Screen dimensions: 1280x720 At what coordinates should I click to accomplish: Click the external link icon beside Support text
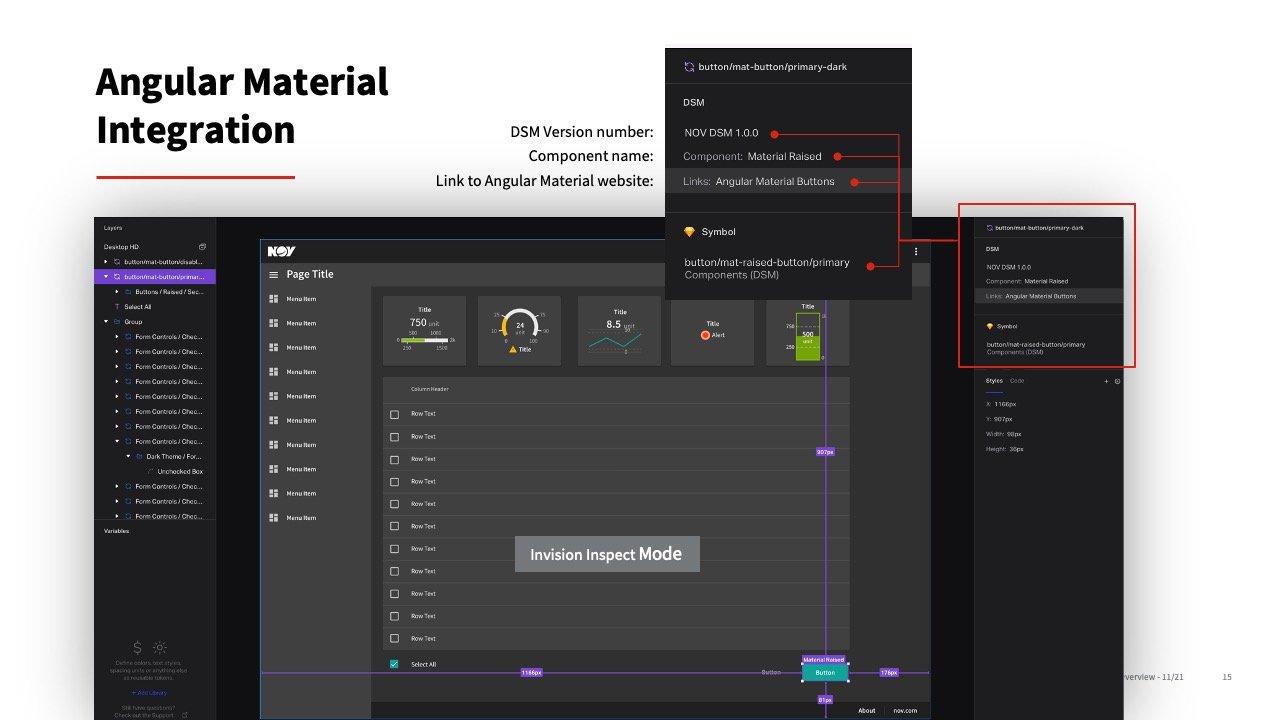click(x=184, y=715)
